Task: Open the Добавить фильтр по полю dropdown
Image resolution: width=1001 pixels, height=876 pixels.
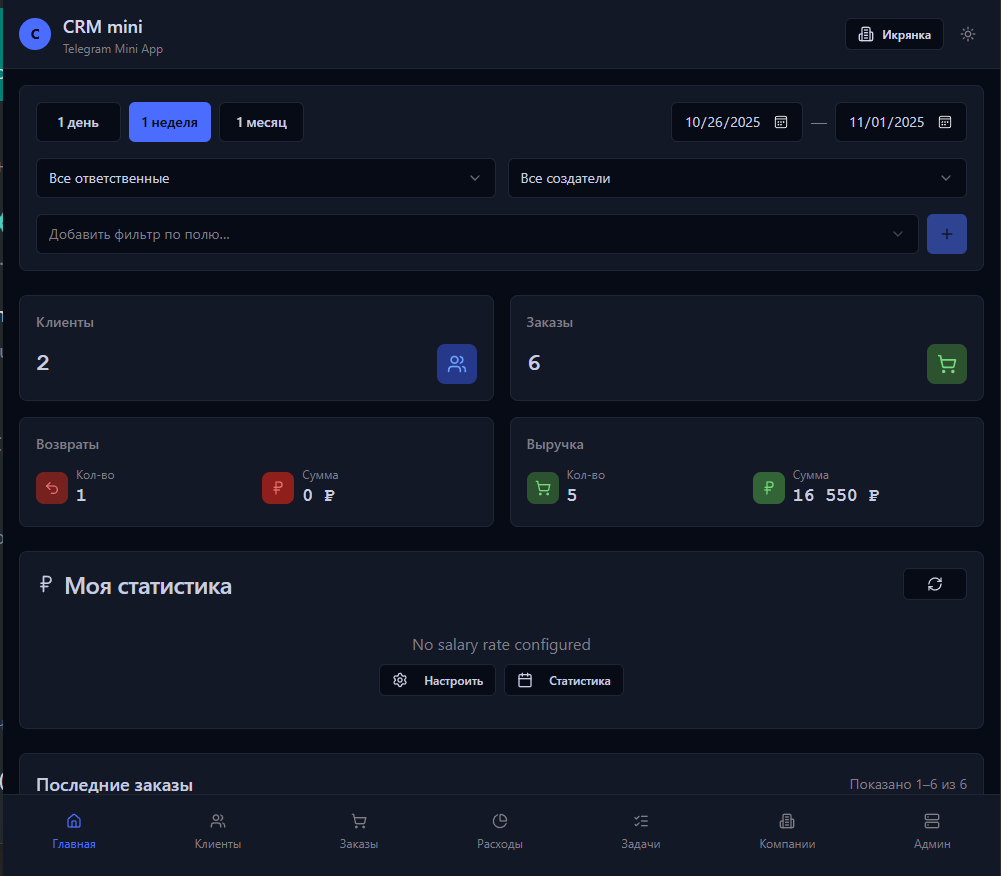Action: click(477, 234)
